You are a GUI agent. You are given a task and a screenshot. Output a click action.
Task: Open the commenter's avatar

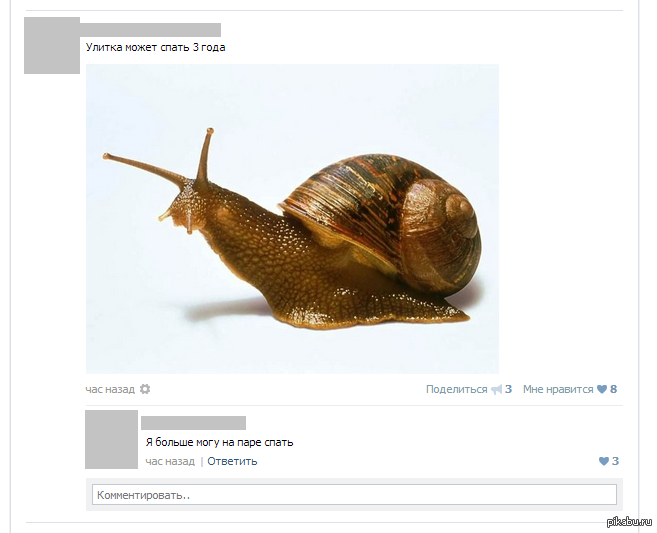tap(111, 440)
